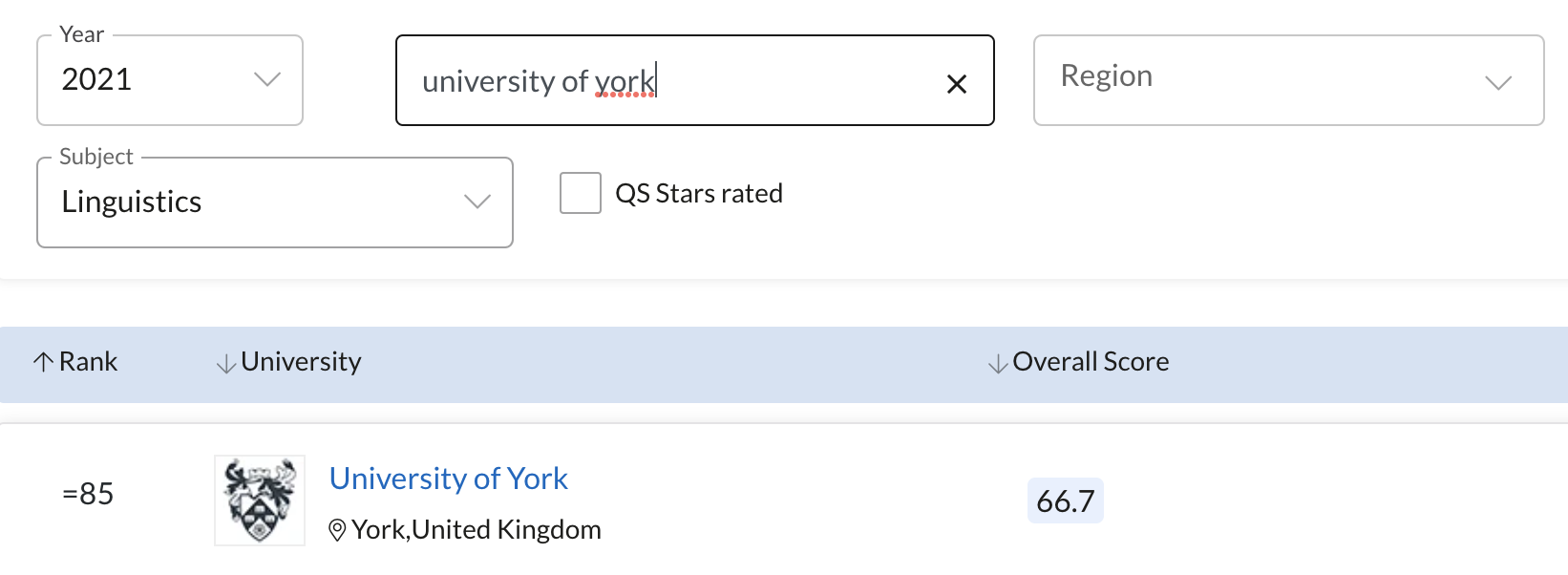Click the chevron arrow in the Subject box
Image resolution: width=1568 pixels, height=575 pixels.
tap(477, 202)
